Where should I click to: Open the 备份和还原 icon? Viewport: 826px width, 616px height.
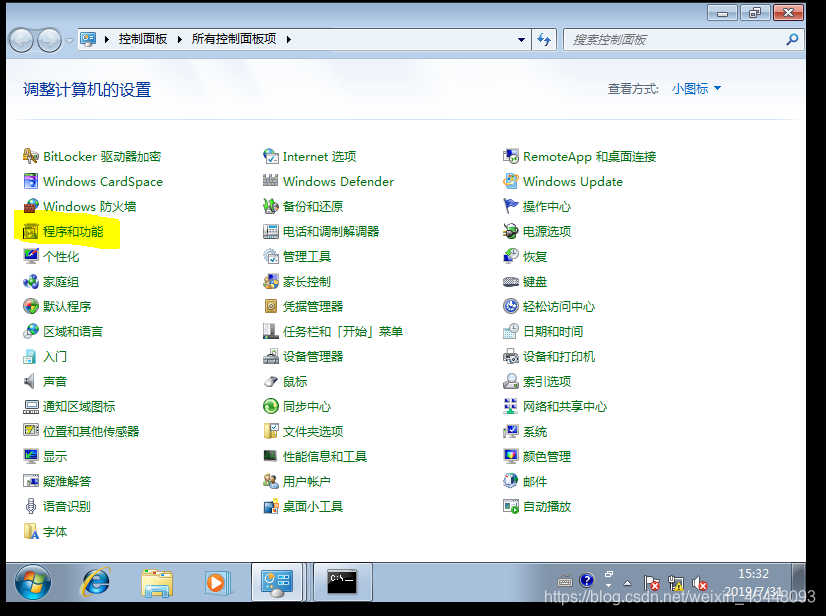click(x=270, y=206)
